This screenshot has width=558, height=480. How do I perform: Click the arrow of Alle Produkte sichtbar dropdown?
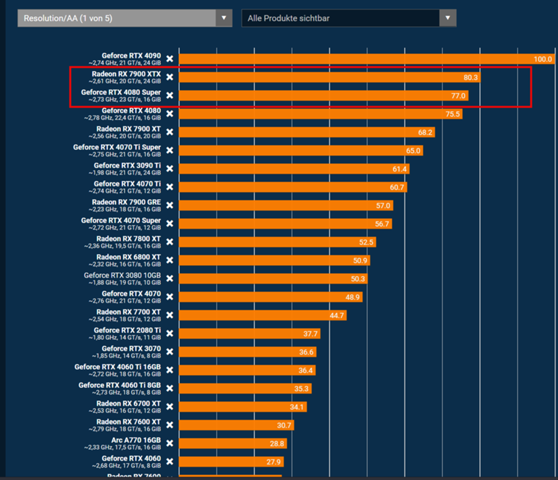click(x=448, y=18)
